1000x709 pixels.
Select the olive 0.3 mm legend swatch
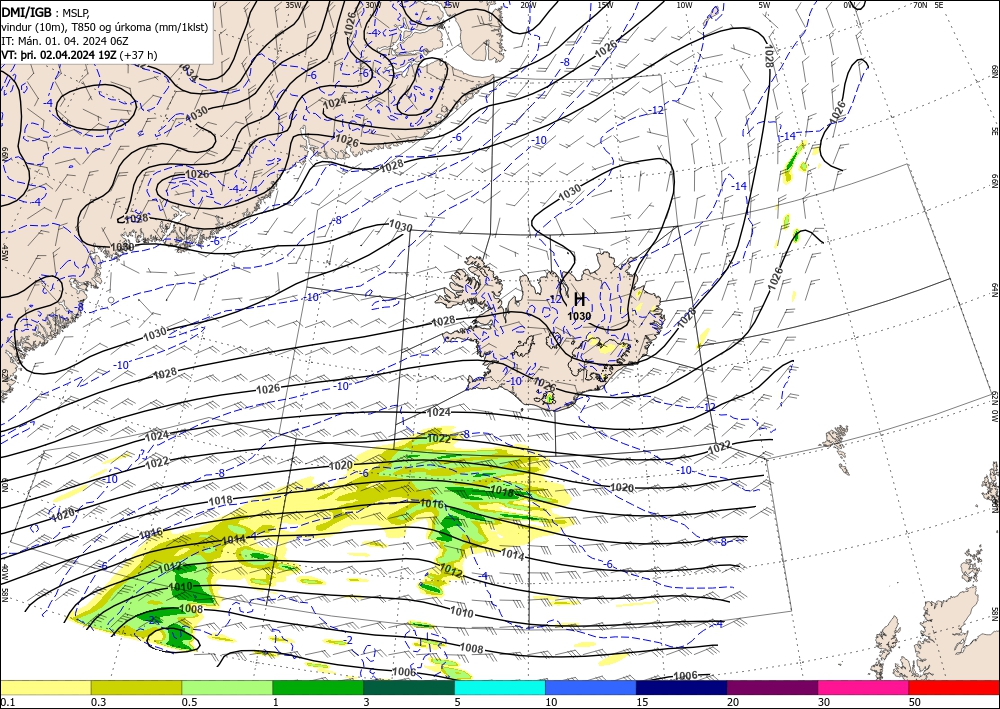(136, 688)
